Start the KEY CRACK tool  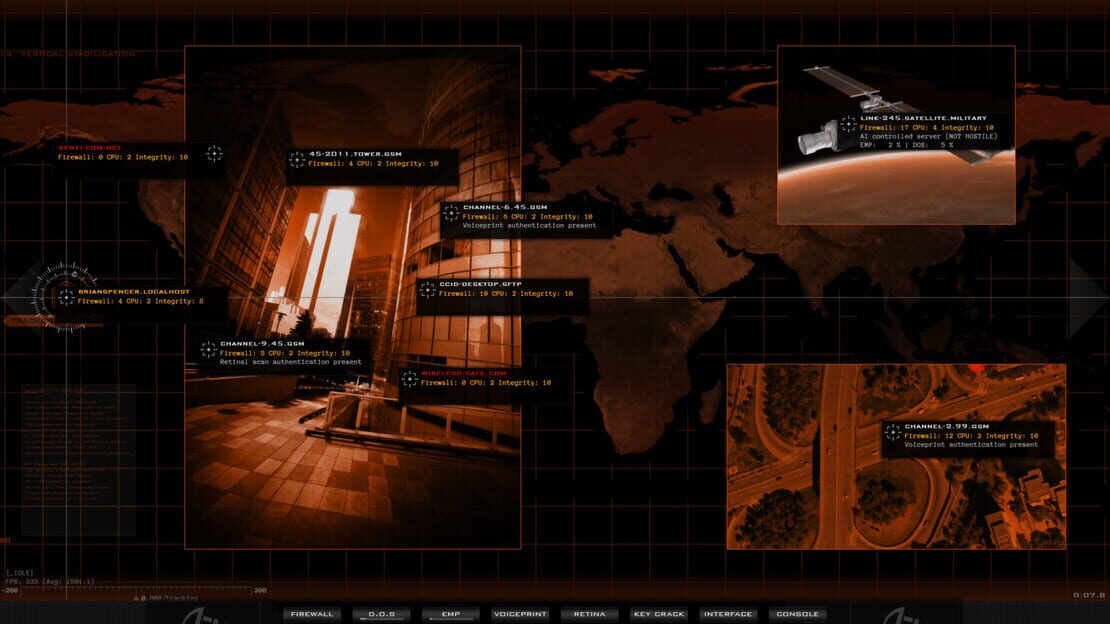(659, 614)
